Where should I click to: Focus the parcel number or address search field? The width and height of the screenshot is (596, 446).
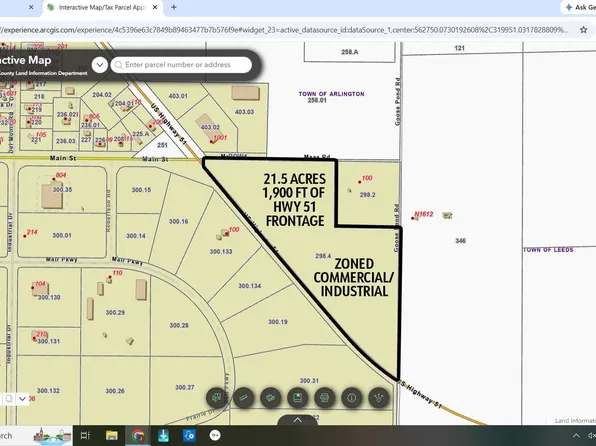click(x=181, y=65)
